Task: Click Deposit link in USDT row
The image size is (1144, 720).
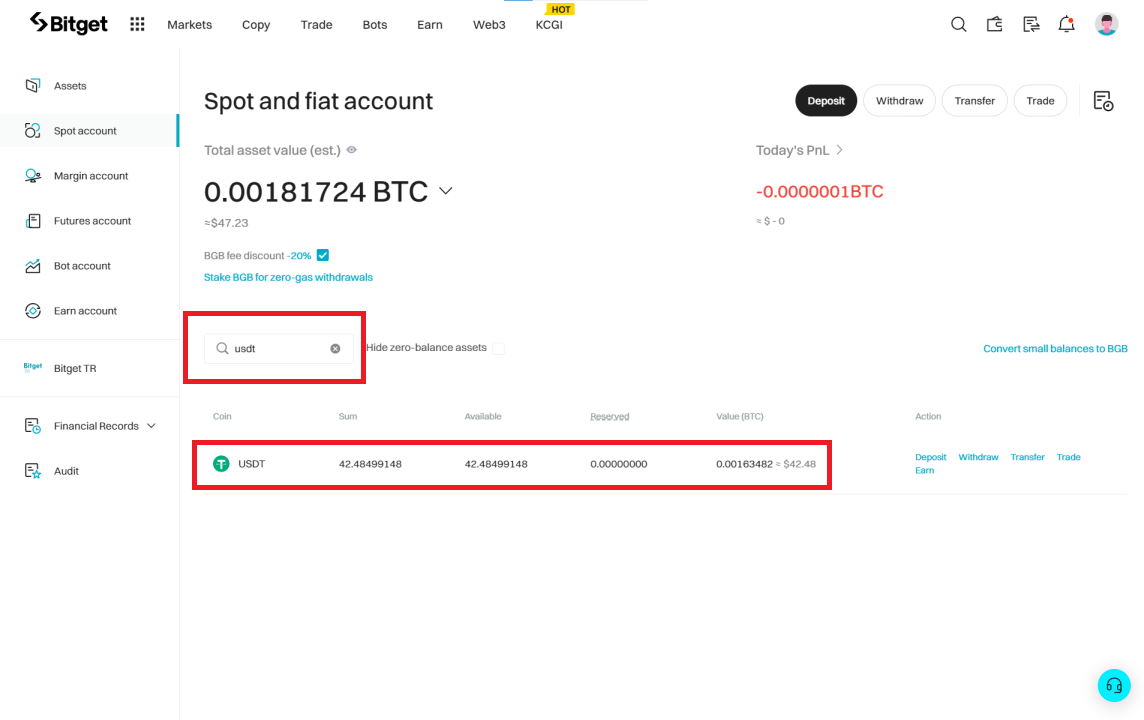Action: click(x=930, y=457)
